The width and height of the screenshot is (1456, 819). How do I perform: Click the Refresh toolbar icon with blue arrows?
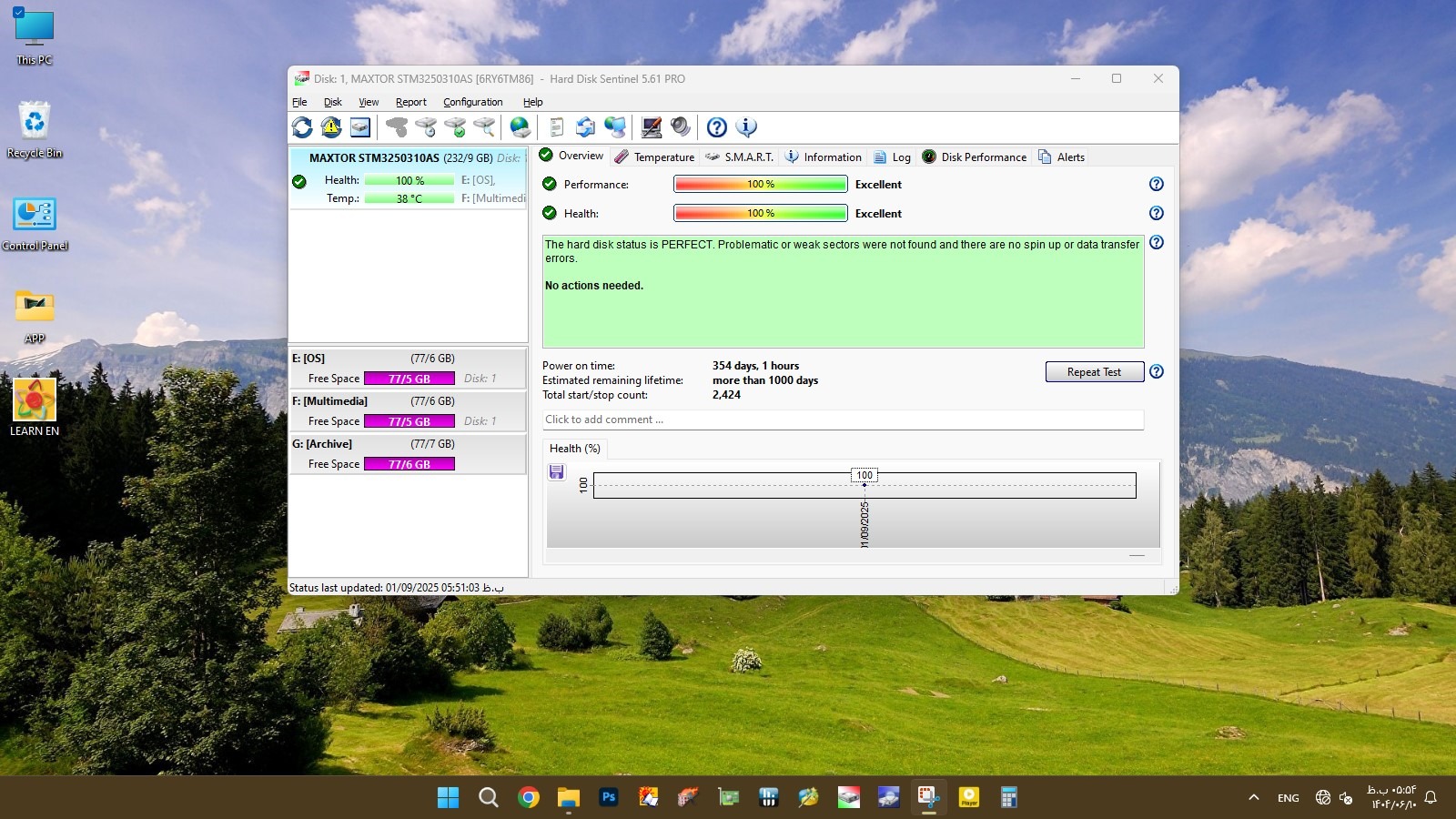coord(302,127)
